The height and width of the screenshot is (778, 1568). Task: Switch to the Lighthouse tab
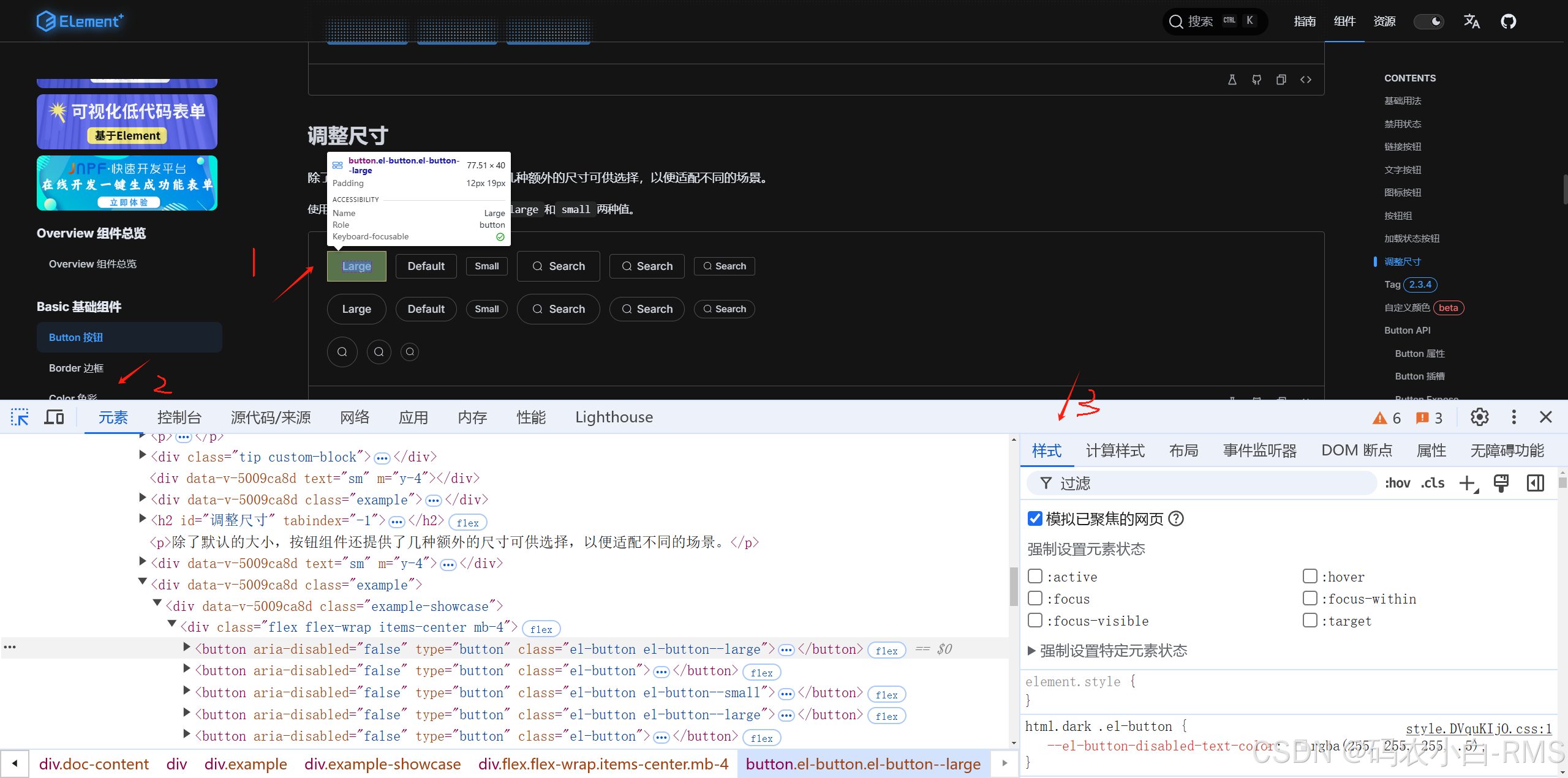click(614, 417)
